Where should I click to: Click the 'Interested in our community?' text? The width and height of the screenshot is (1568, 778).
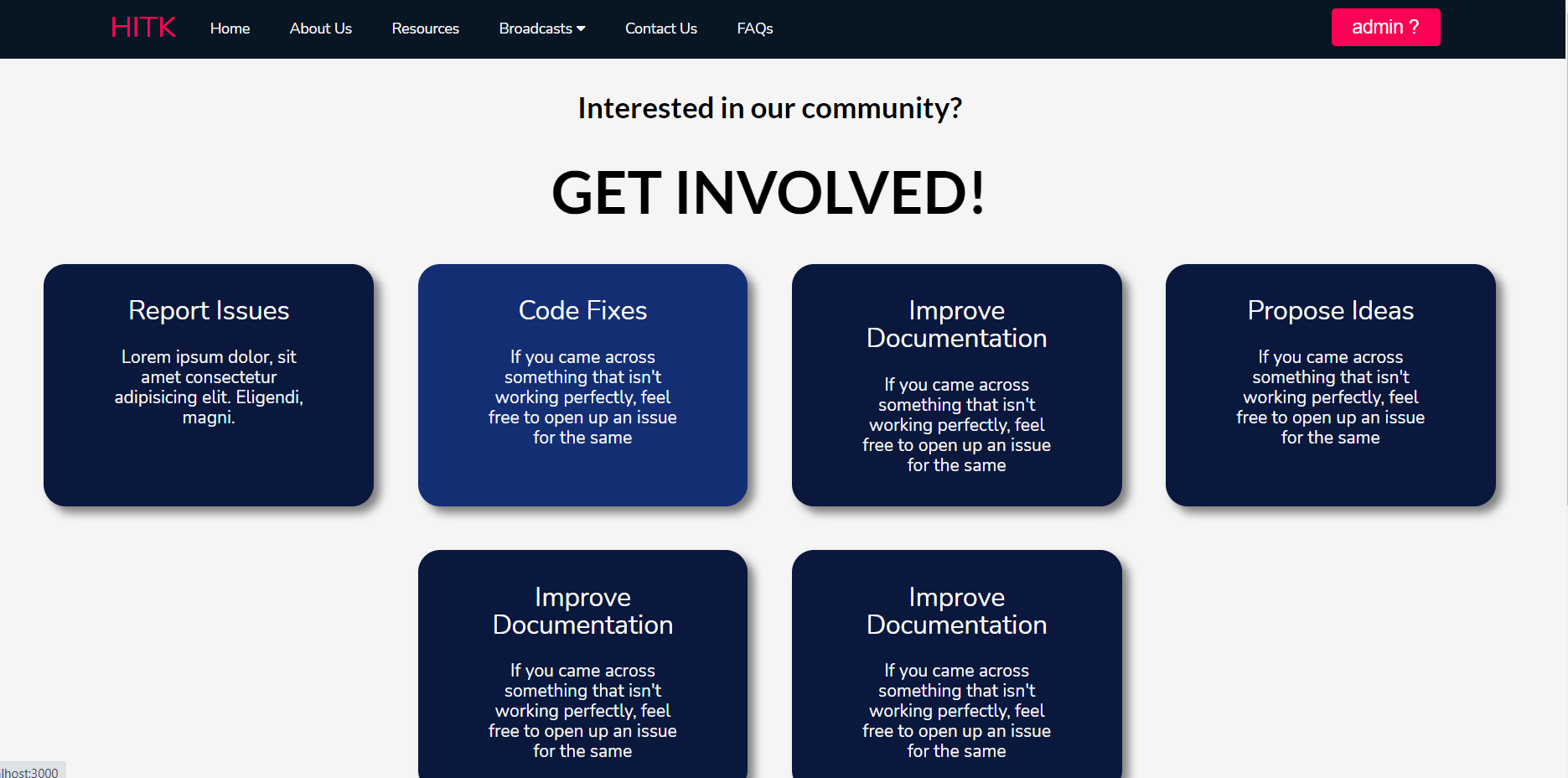769,108
